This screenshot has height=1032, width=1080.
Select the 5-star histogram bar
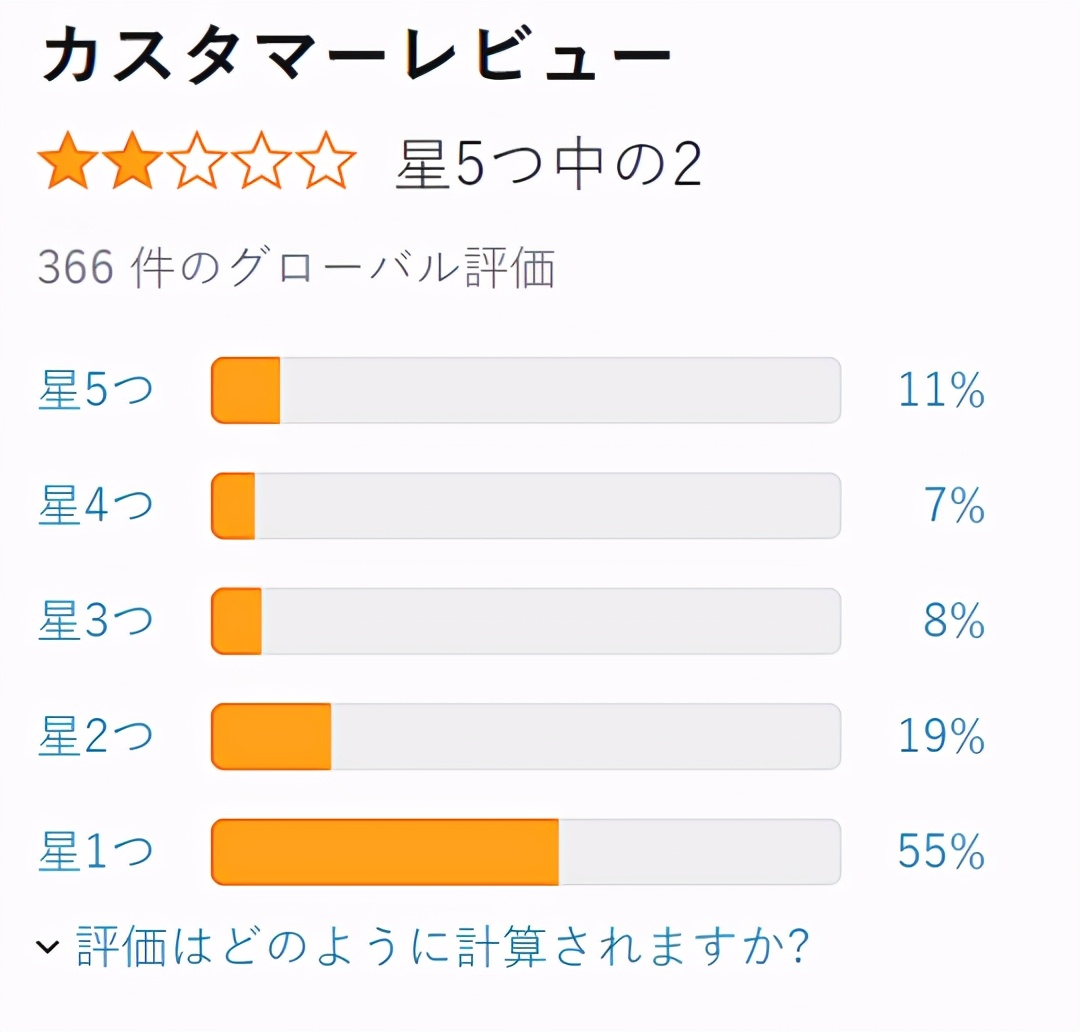(526, 390)
